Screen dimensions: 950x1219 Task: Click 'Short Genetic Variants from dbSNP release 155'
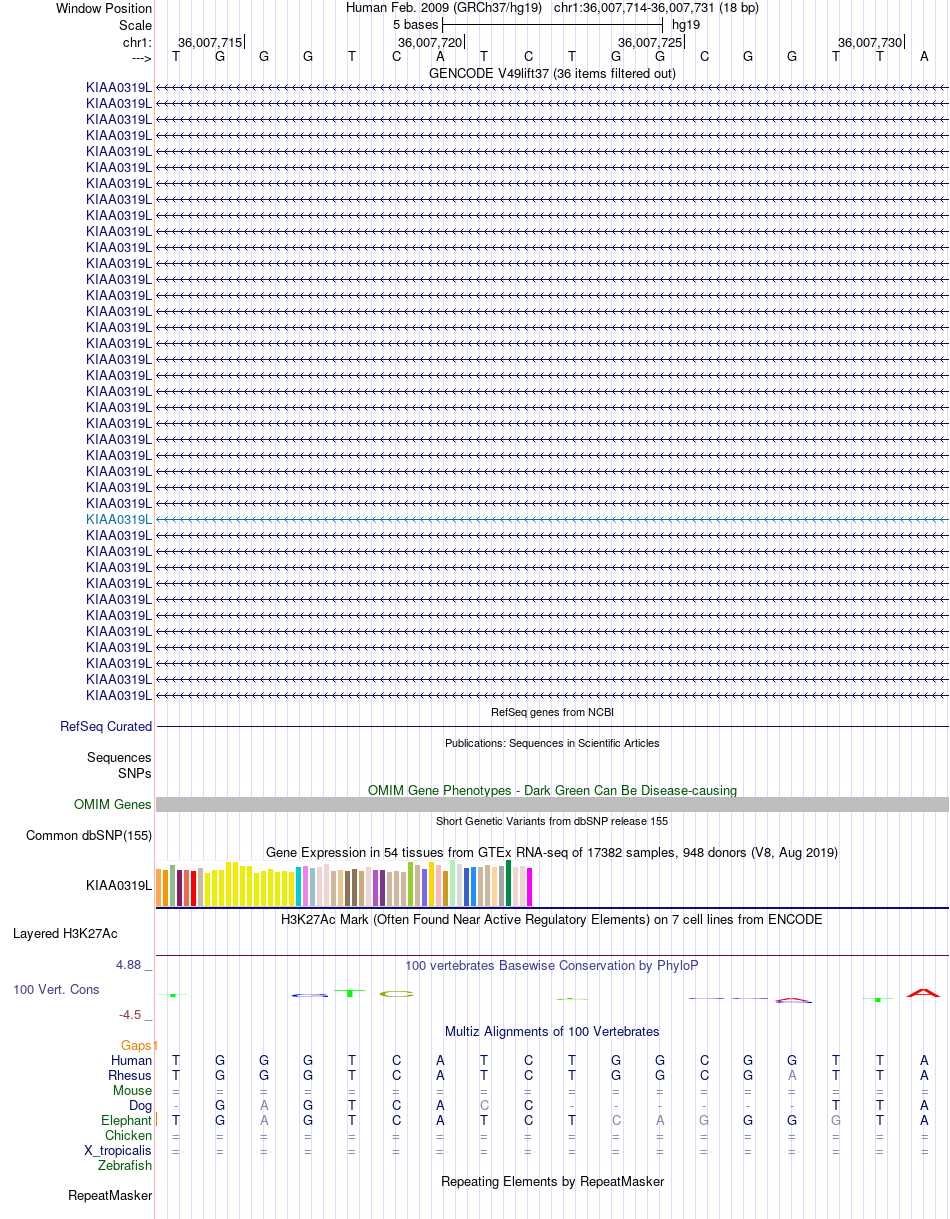point(552,821)
